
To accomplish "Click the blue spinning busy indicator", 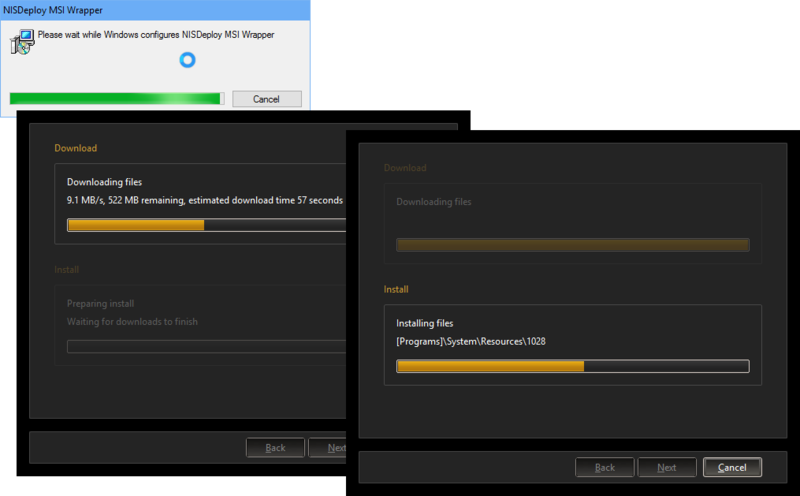I will coord(186,60).
